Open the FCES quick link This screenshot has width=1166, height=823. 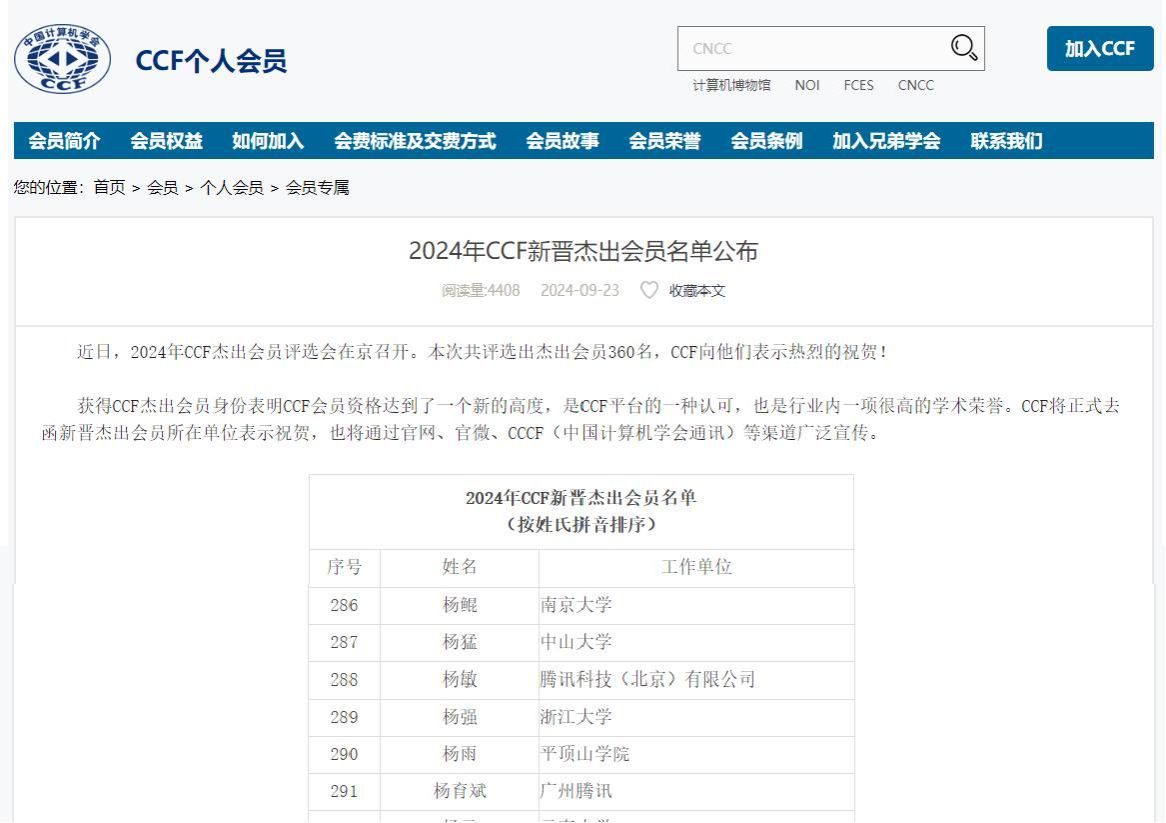point(858,85)
